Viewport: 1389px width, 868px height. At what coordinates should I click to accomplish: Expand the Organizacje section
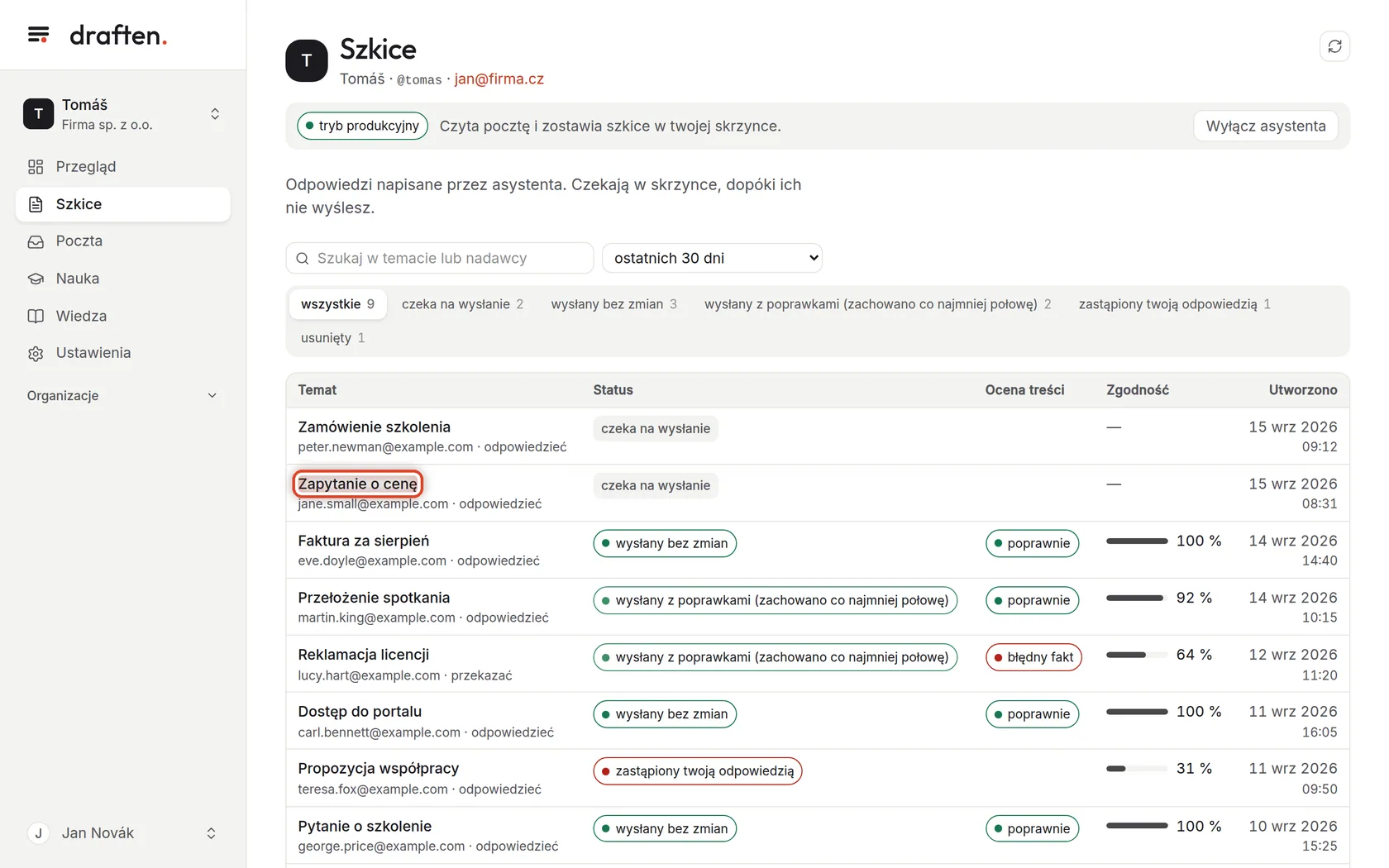tap(123, 395)
